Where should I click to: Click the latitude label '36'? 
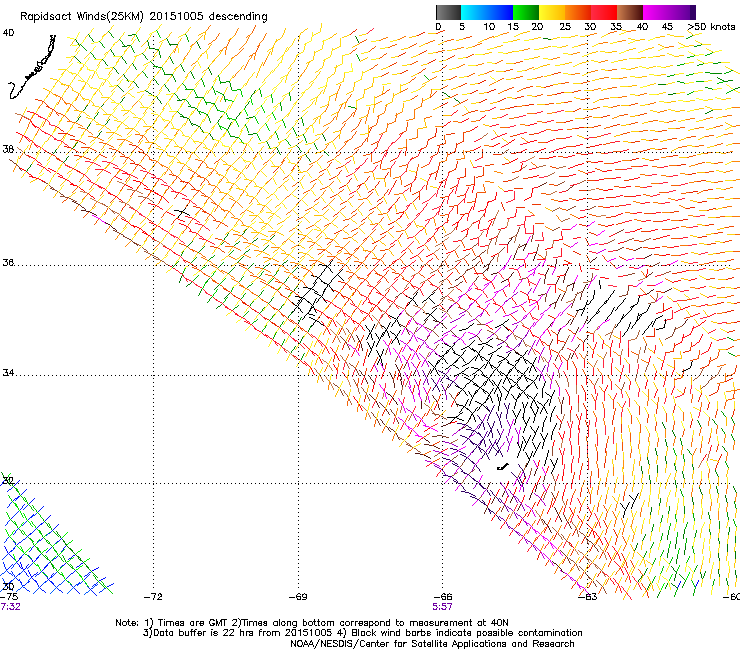click(8, 262)
